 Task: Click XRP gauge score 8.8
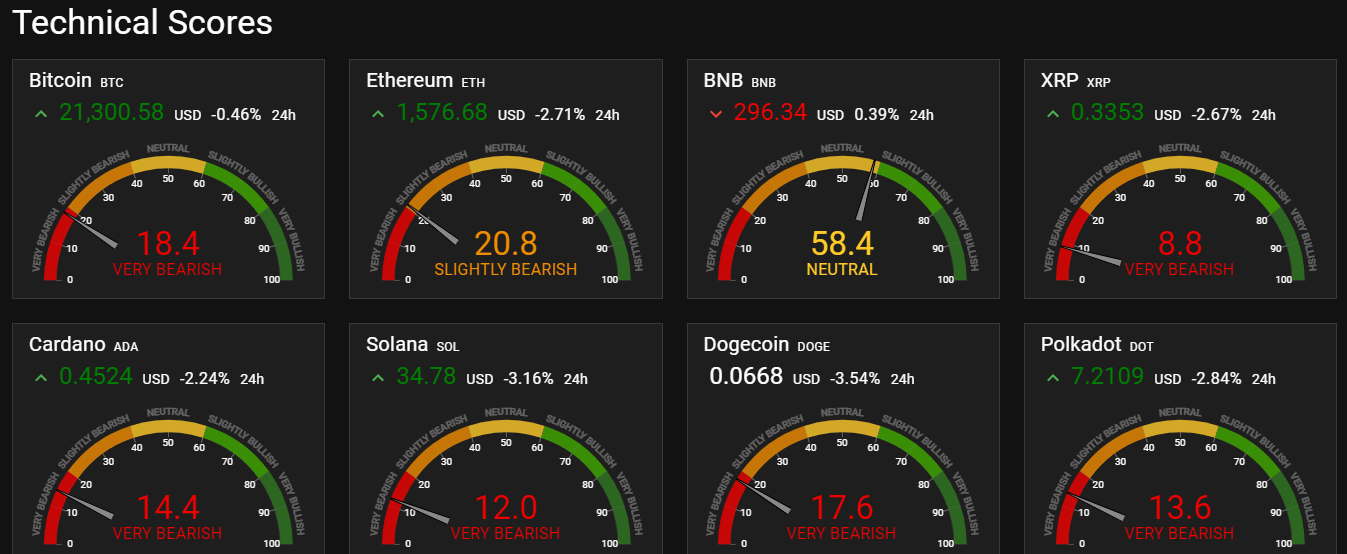(1180, 243)
